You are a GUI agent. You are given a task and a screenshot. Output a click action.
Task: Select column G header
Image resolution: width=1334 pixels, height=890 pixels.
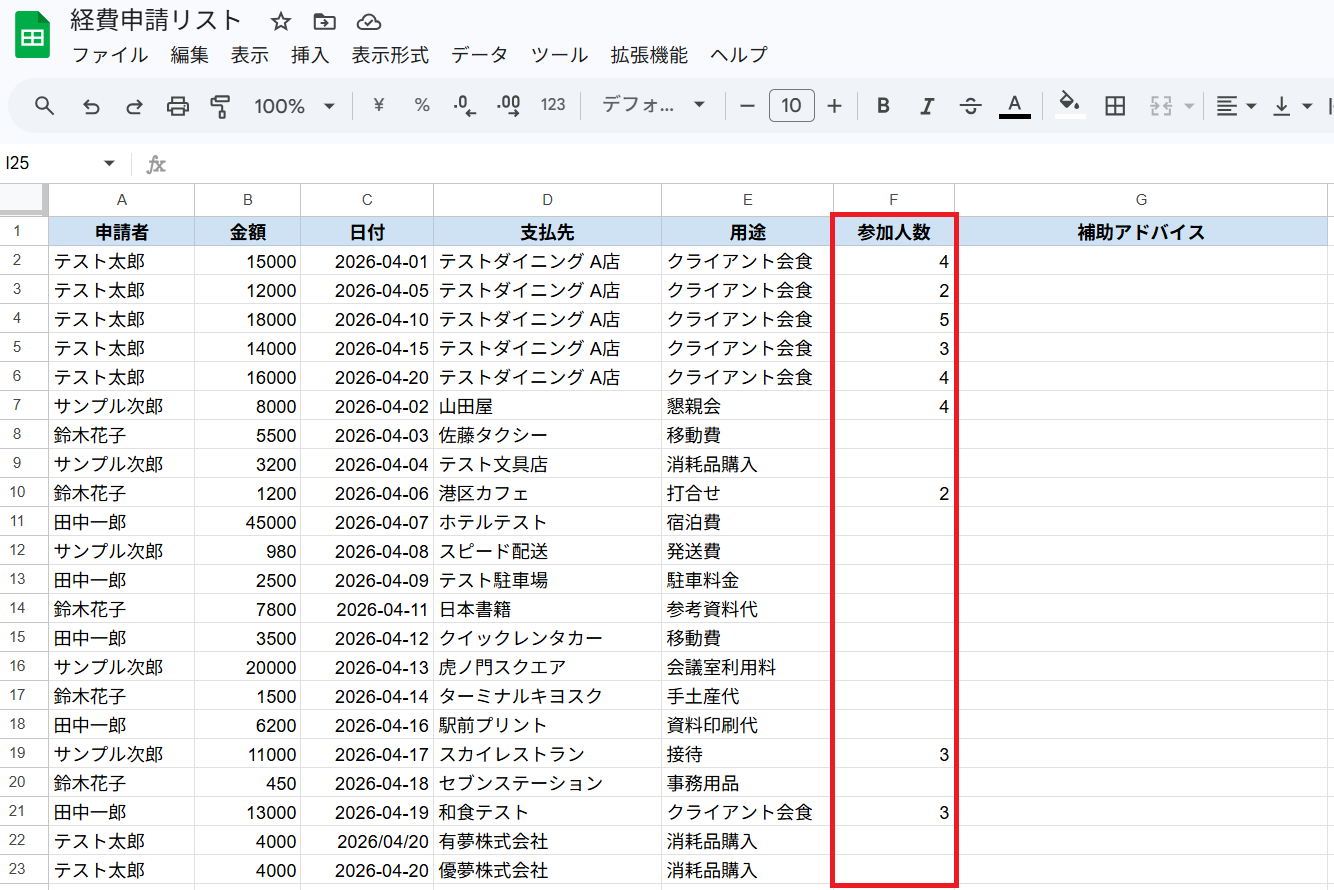tap(1141, 200)
